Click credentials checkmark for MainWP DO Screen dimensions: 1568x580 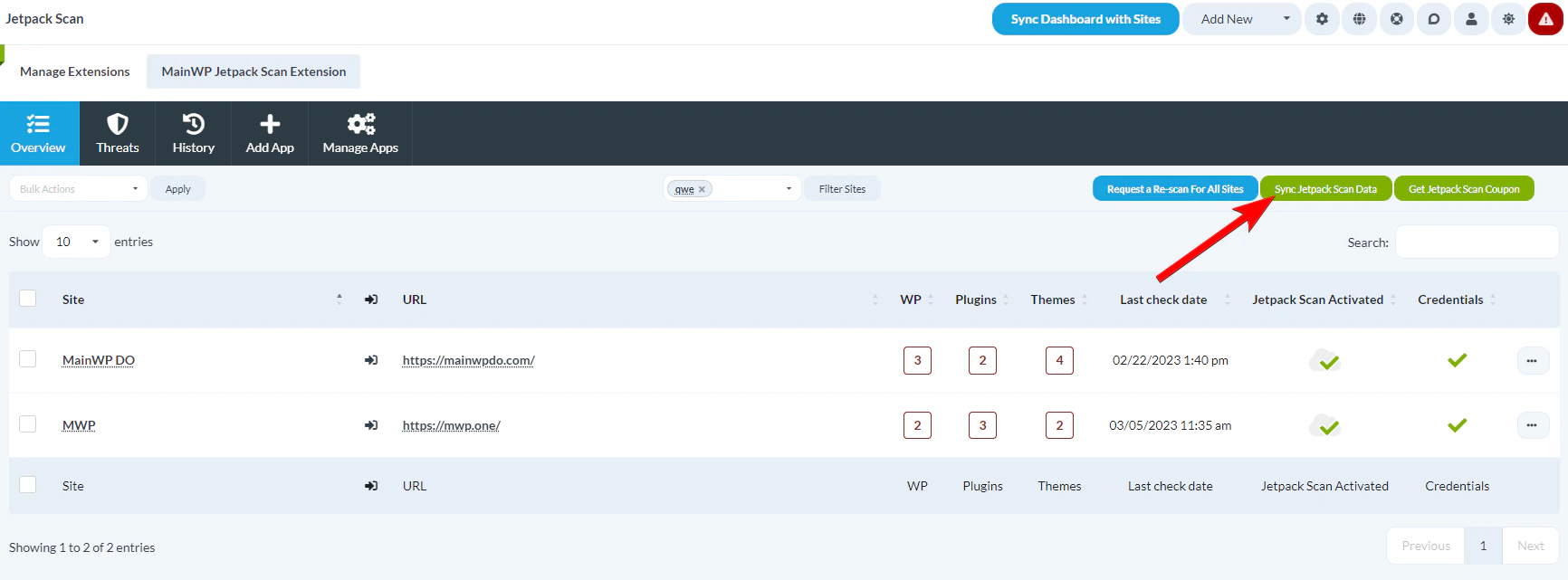[x=1457, y=360]
